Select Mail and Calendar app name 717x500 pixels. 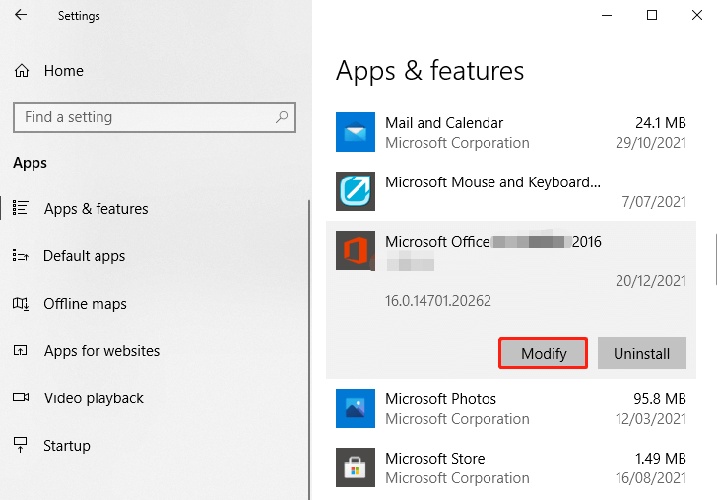(x=444, y=123)
